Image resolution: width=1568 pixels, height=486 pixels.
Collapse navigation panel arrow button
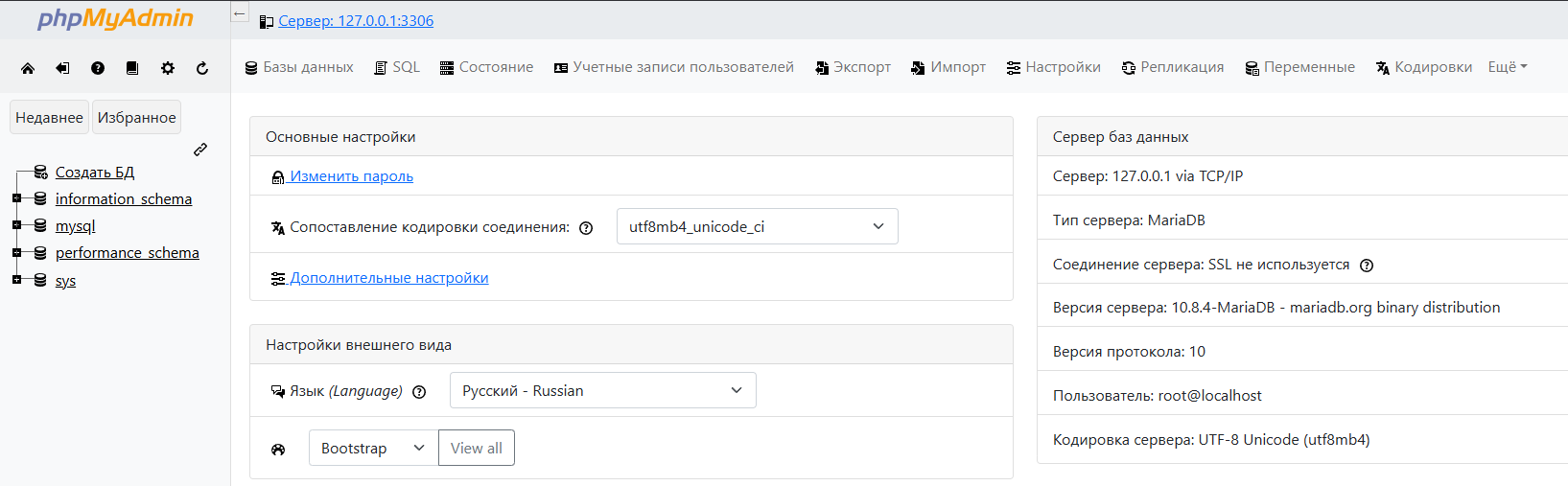click(240, 13)
